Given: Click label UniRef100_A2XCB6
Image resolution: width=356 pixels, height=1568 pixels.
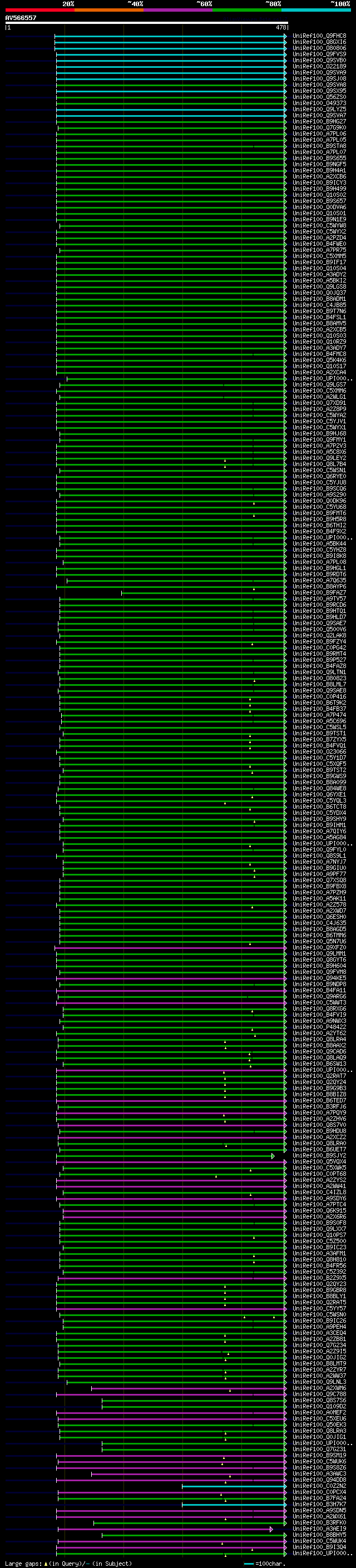Looking at the screenshot, I should click(319, 176).
